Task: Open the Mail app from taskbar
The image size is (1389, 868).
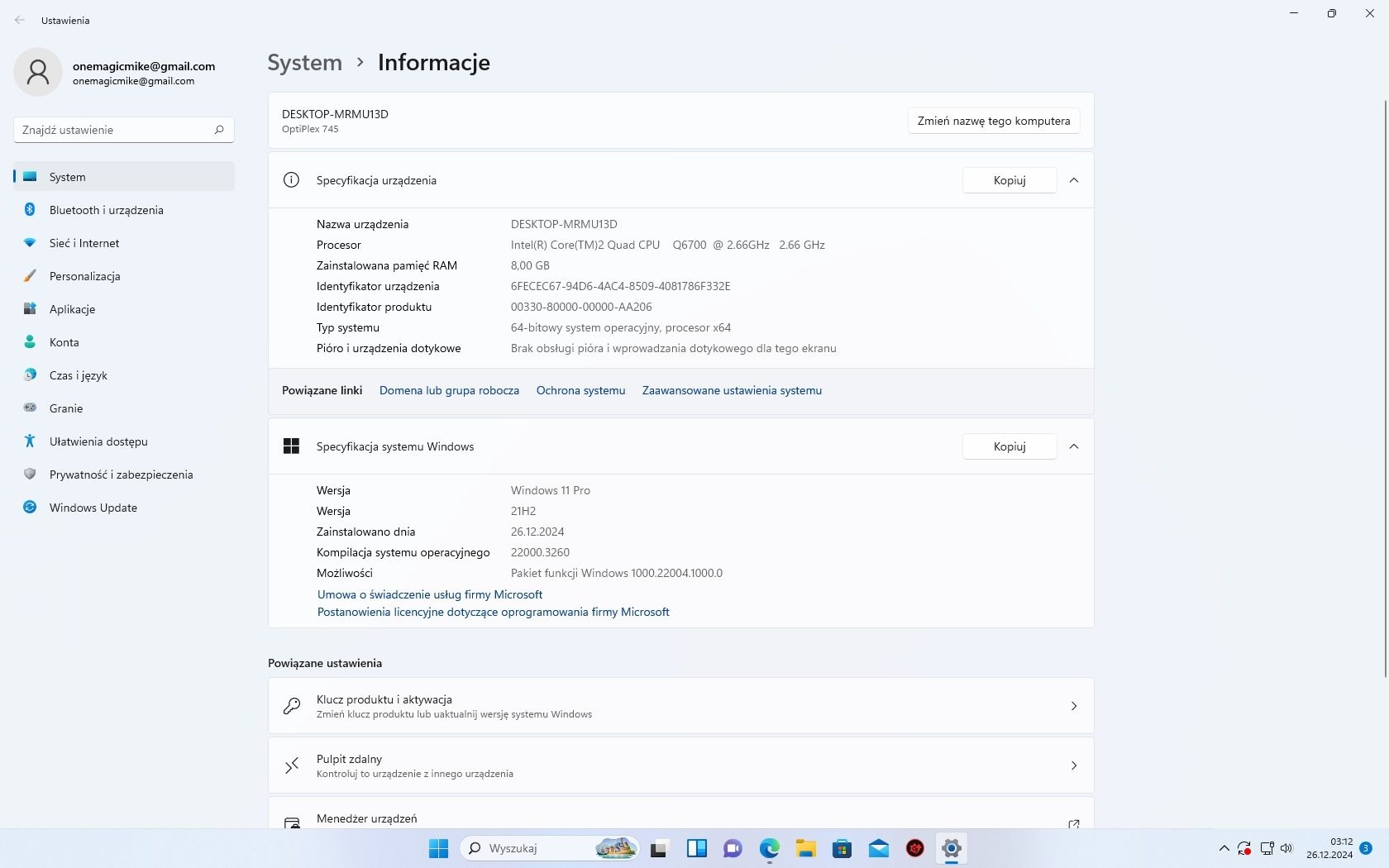Action: click(879, 848)
